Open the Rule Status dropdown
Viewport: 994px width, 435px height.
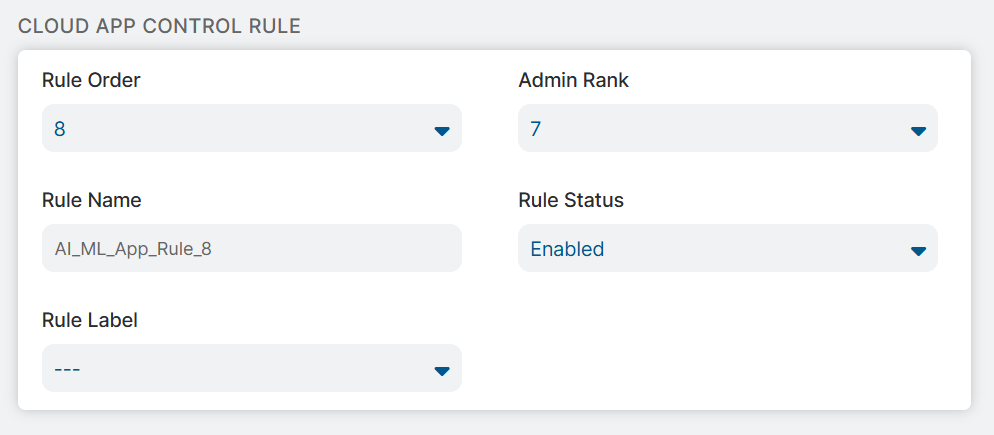[x=727, y=249]
